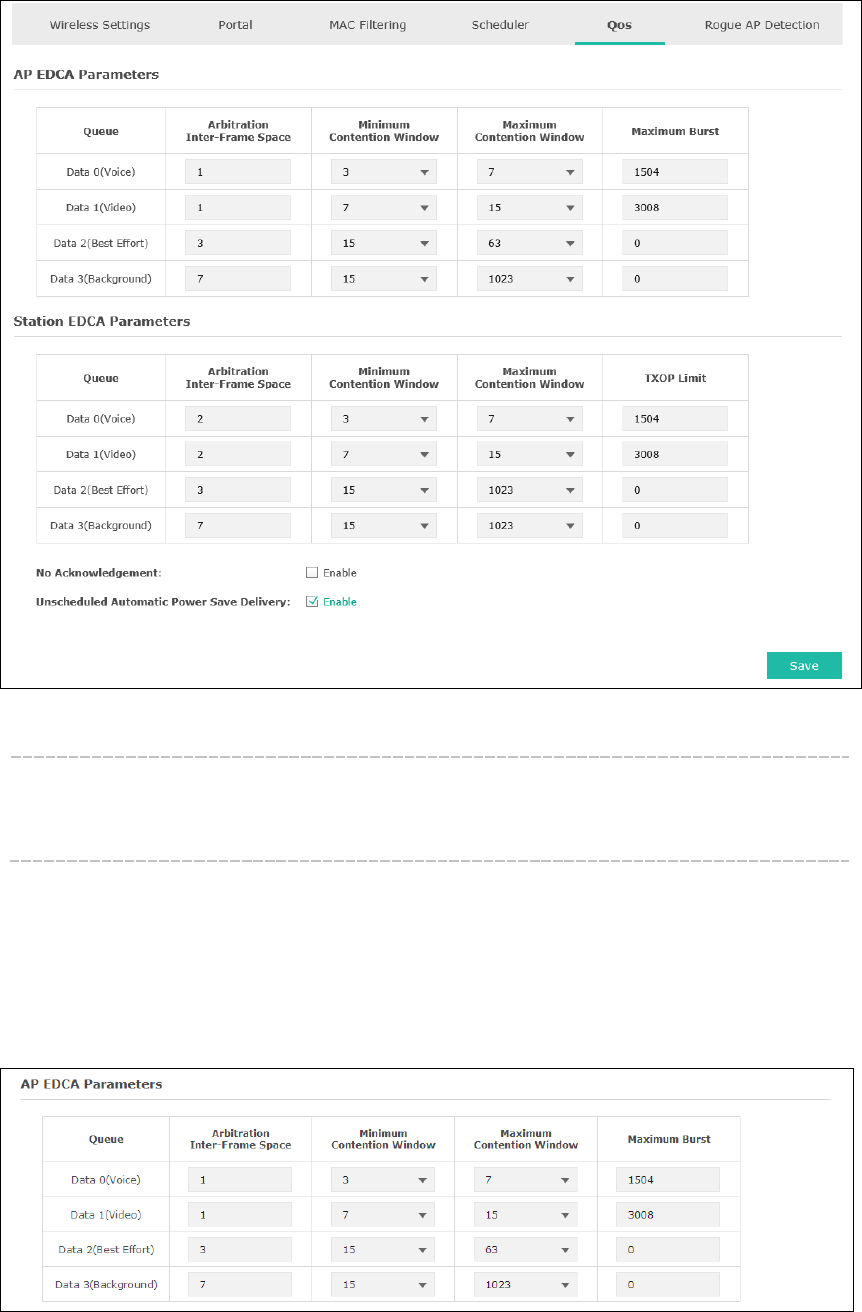This screenshot has height=1312, width=862.
Task: Select upper AP EDCA Best Effort Maximum Burst field
Action: click(675, 243)
